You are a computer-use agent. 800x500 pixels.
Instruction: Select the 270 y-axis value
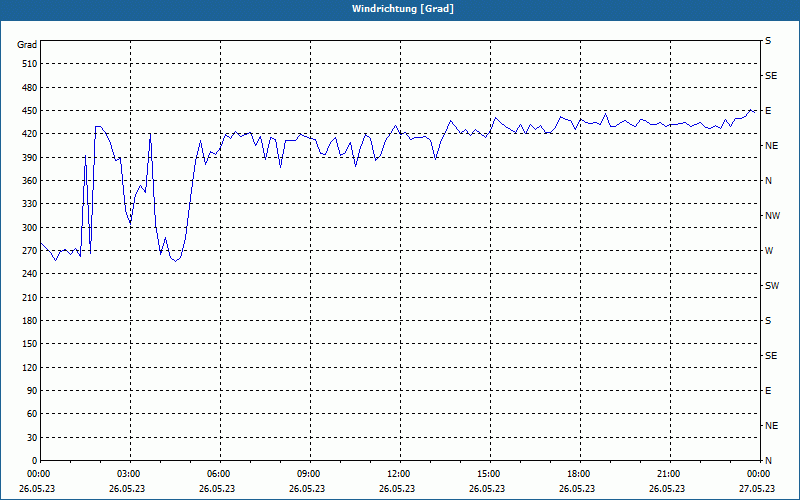pos(30,251)
